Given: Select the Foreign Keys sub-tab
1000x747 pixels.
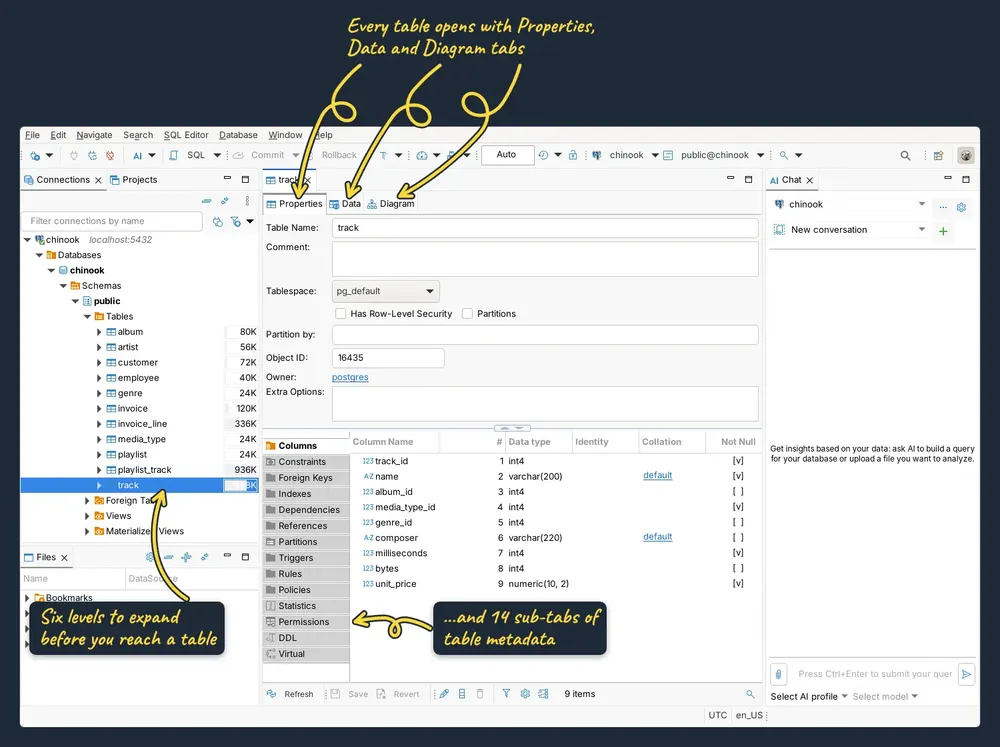Looking at the screenshot, I should (x=305, y=477).
